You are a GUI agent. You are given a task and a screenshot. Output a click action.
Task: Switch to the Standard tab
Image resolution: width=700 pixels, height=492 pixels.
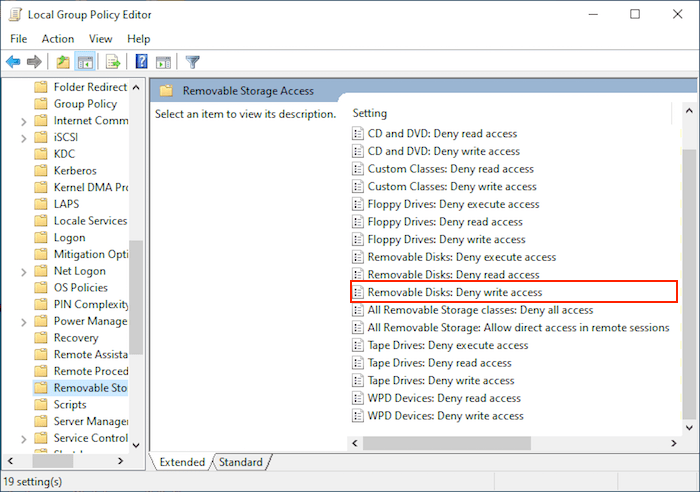click(241, 462)
